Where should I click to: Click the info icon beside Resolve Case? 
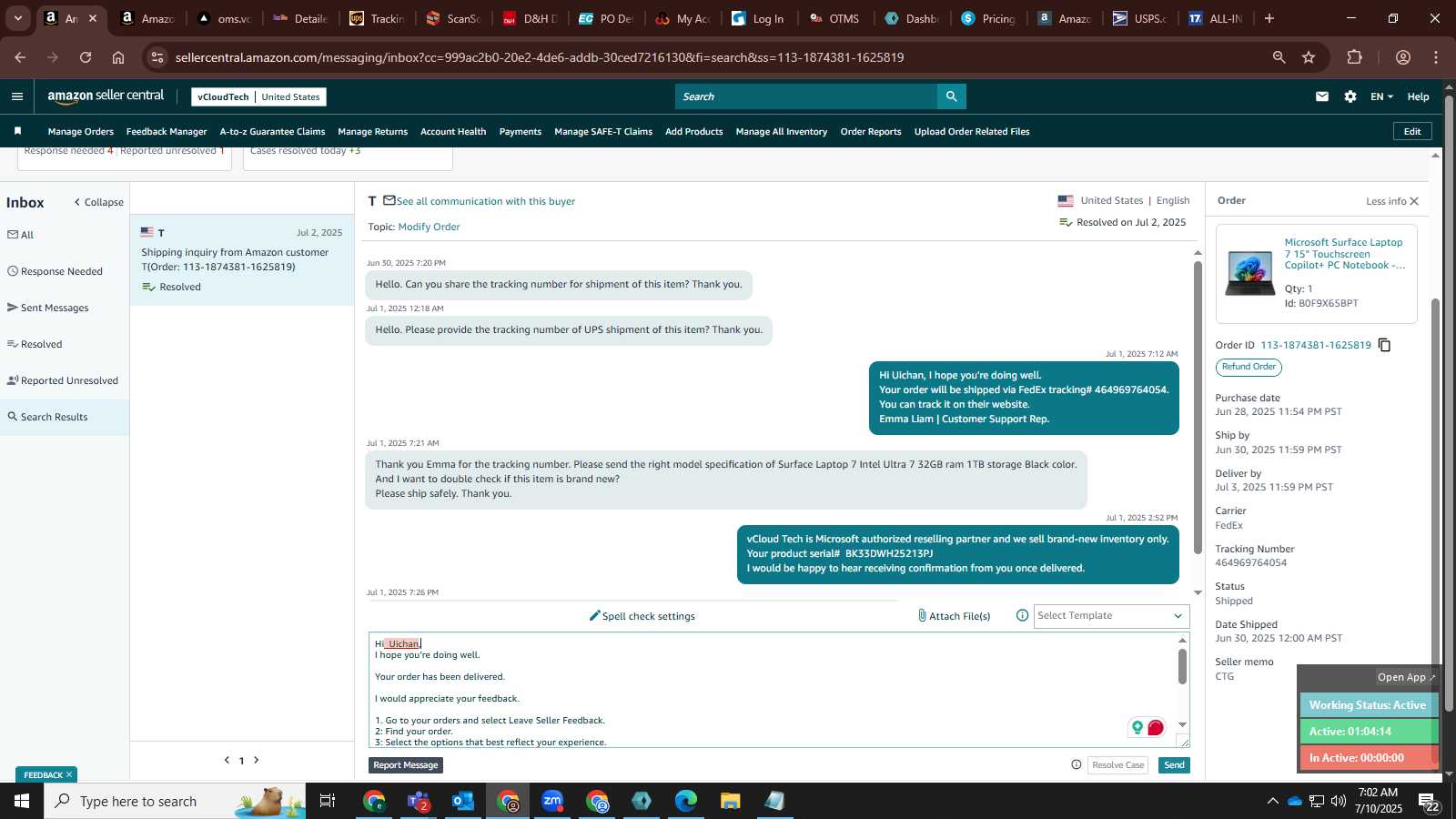[1077, 765]
